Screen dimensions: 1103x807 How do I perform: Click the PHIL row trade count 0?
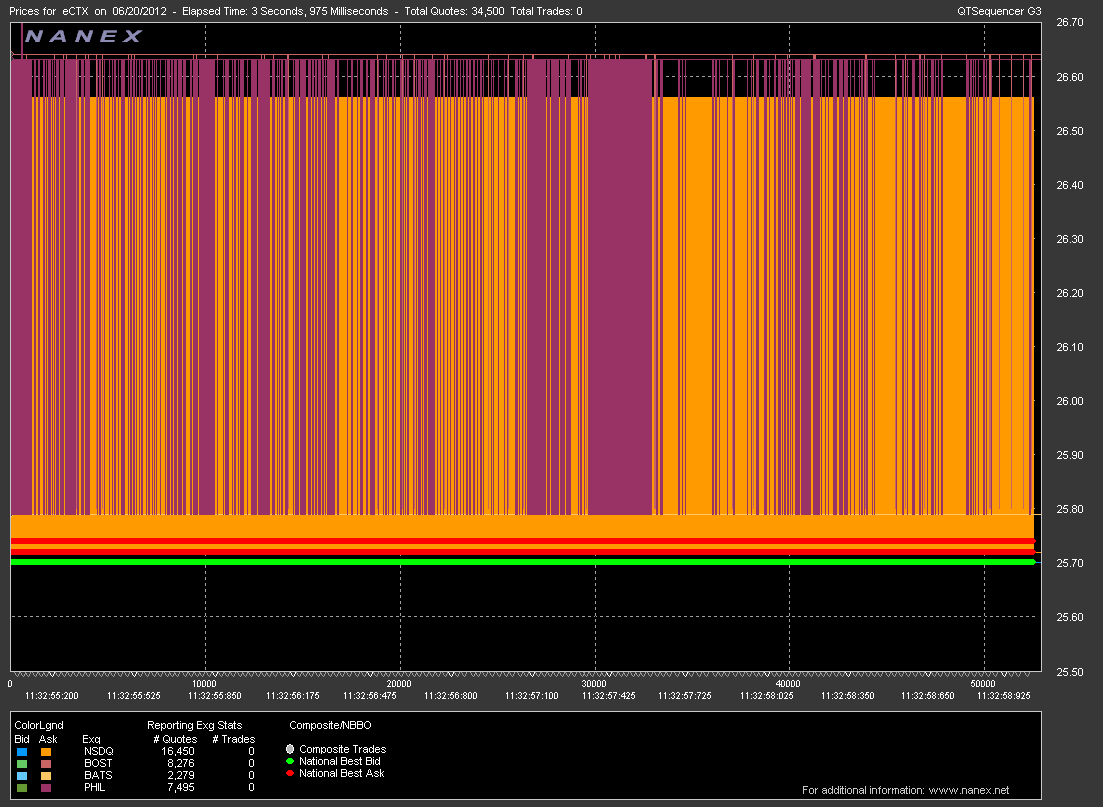pos(251,787)
